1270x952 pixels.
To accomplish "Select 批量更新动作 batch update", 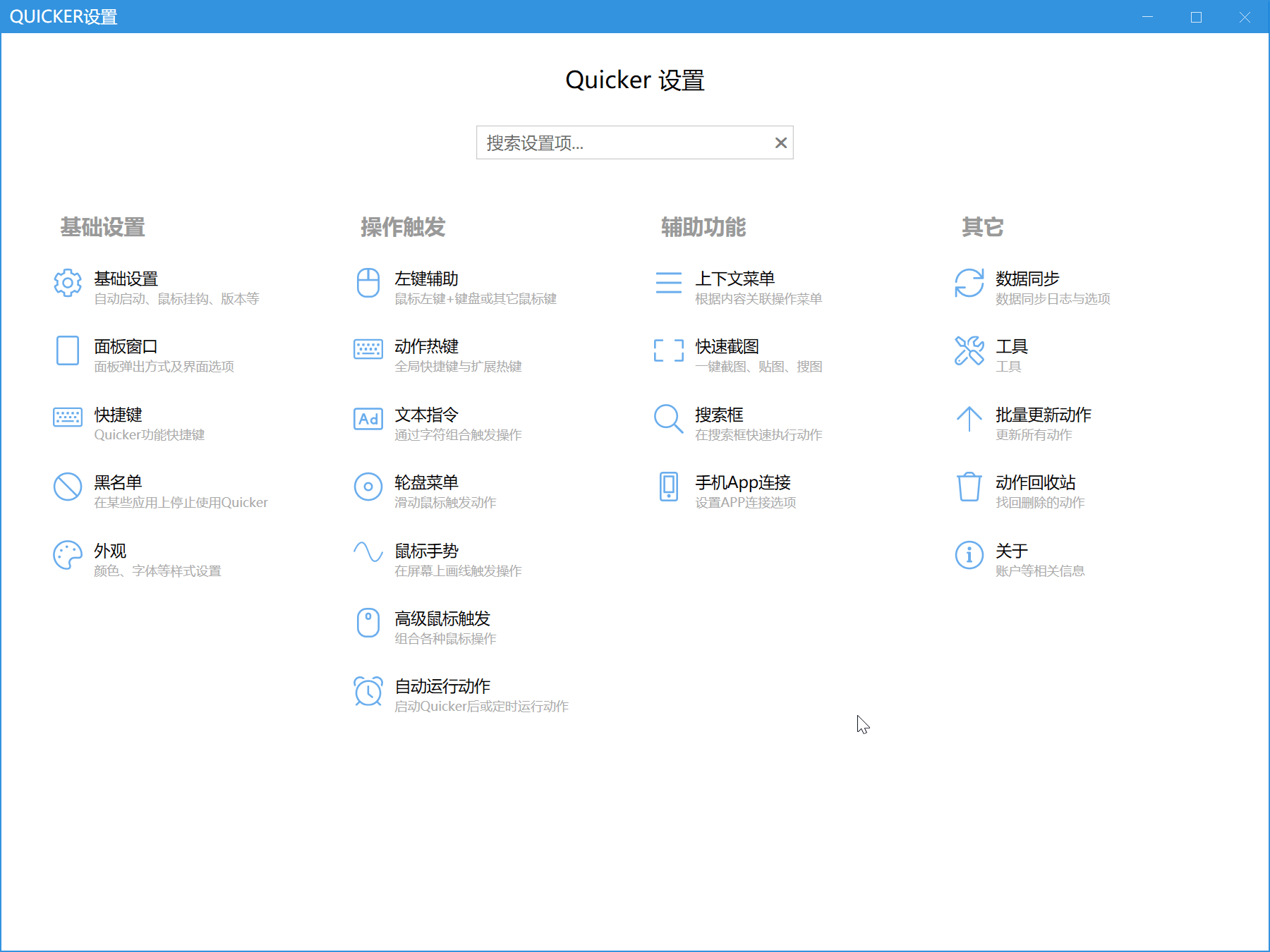I will click(x=1024, y=423).
